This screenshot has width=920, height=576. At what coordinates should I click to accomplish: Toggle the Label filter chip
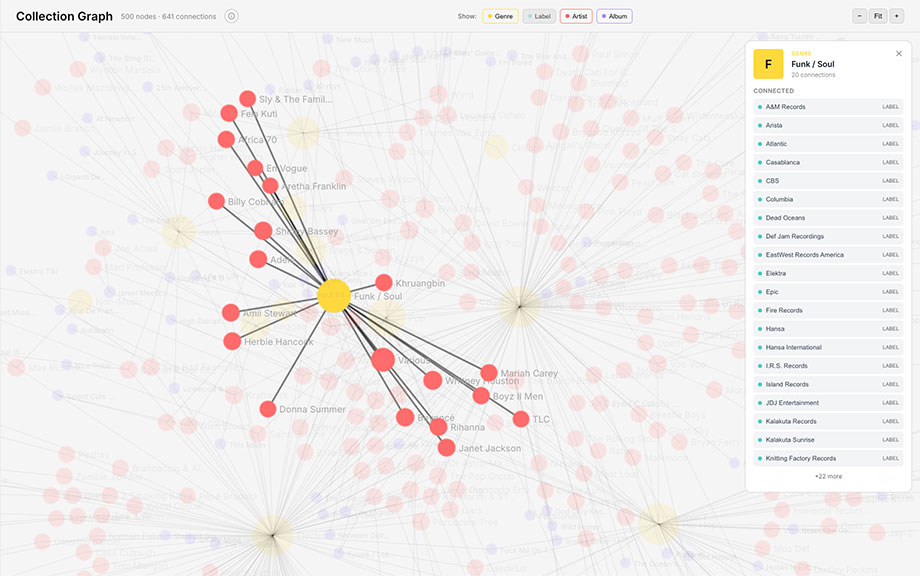(539, 16)
